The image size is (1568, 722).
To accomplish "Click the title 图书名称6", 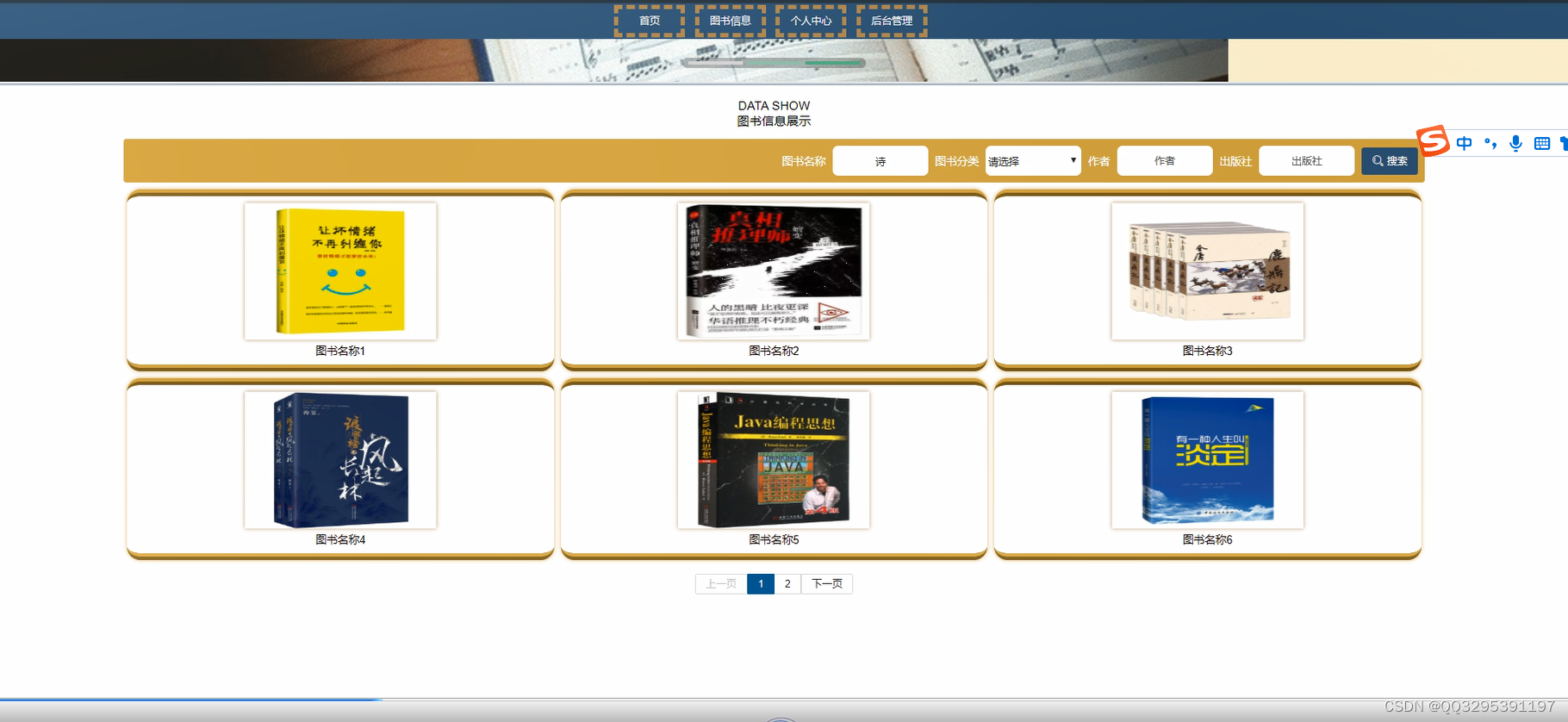I will click(x=1207, y=539).
